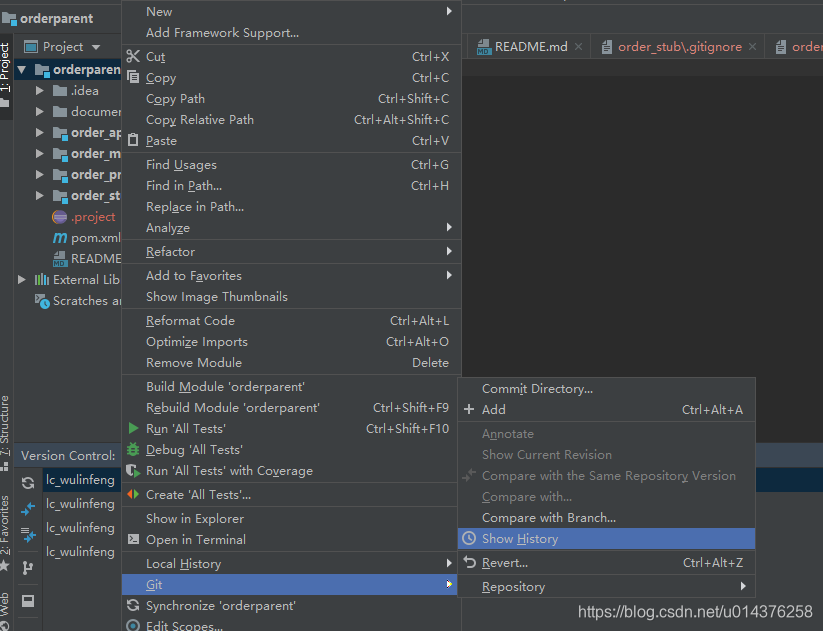Open the branch icon in Version Control toolbar

[27, 567]
